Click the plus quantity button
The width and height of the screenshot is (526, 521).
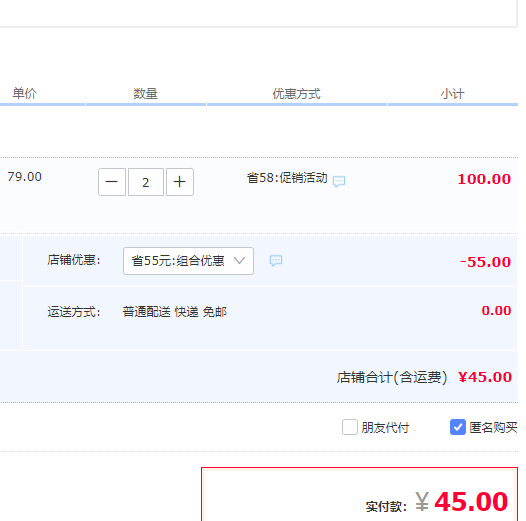click(x=180, y=182)
